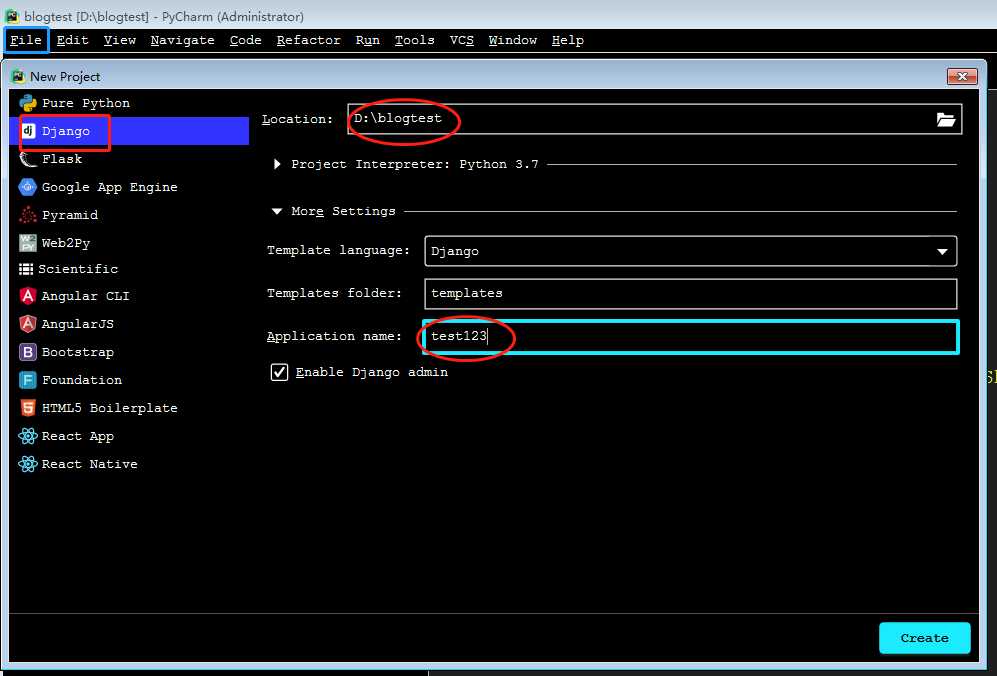Viewport: 997px width, 676px height.
Task: Click the Application name field
Action: 690,336
